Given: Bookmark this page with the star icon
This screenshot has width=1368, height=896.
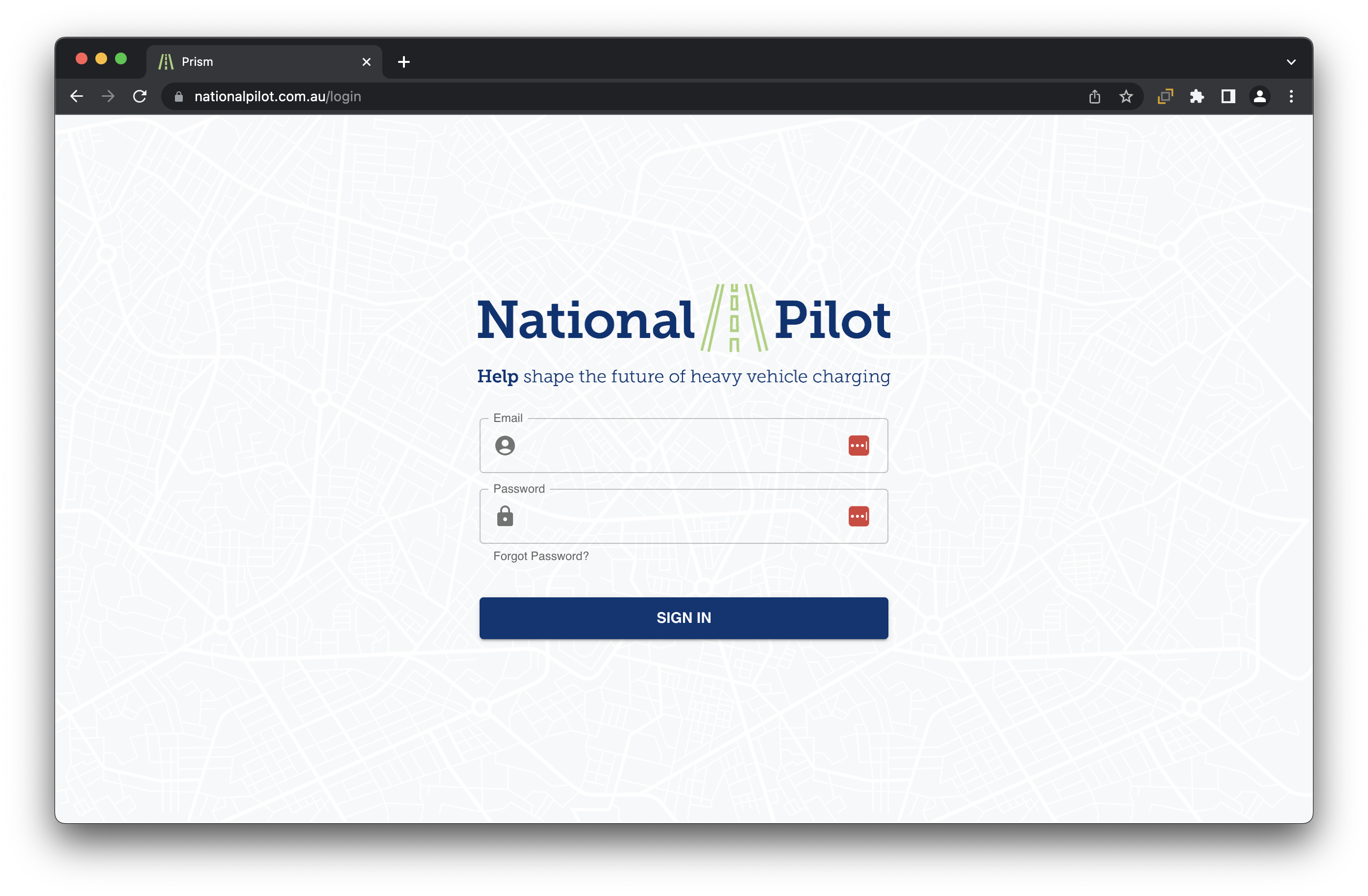Looking at the screenshot, I should pyautogui.click(x=1126, y=97).
